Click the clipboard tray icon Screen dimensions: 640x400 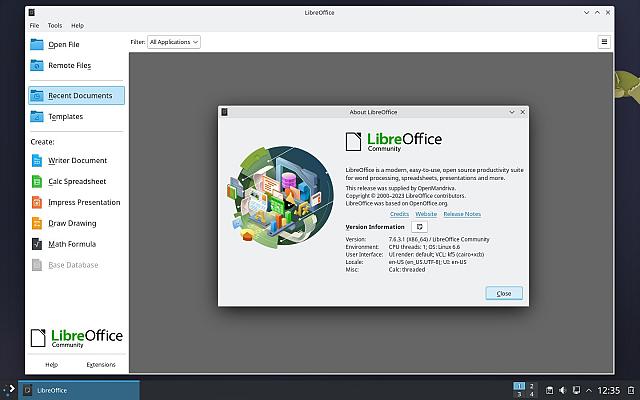(x=549, y=391)
